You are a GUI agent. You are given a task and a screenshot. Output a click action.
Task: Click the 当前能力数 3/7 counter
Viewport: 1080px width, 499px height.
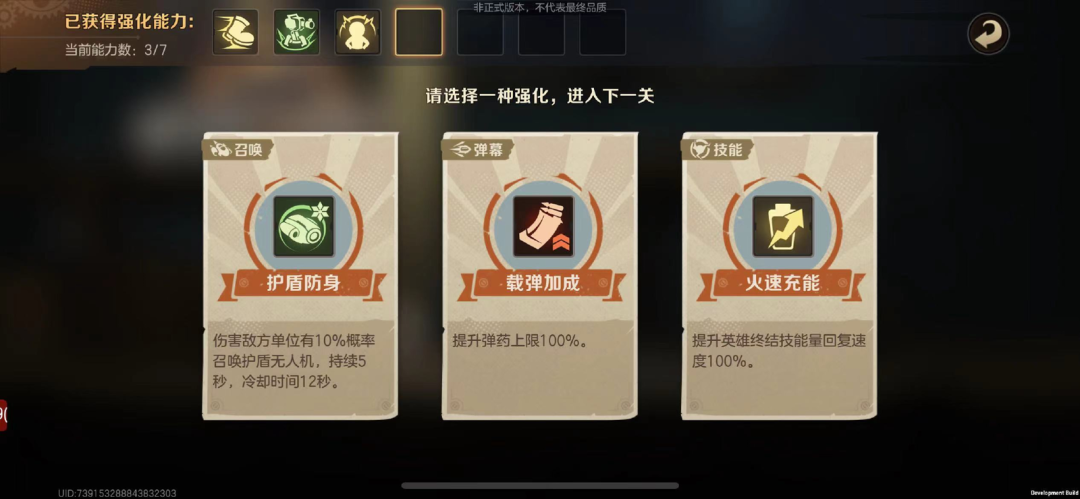tap(116, 50)
